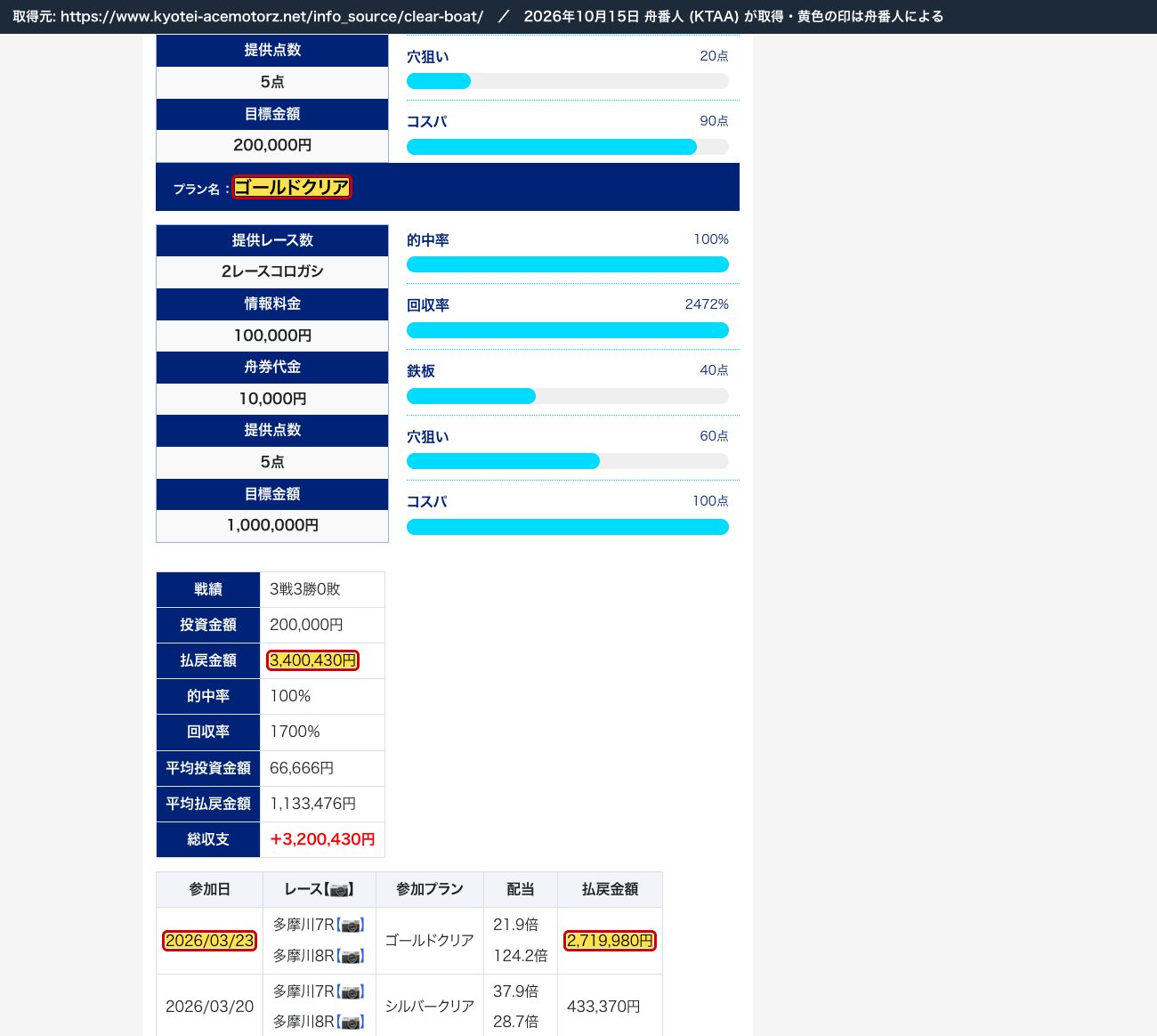Screen dimensions: 1157x1036
Task: Click the 多摩川8R link in シルバークリア row
Action: pyautogui.click(x=303, y=1023)
